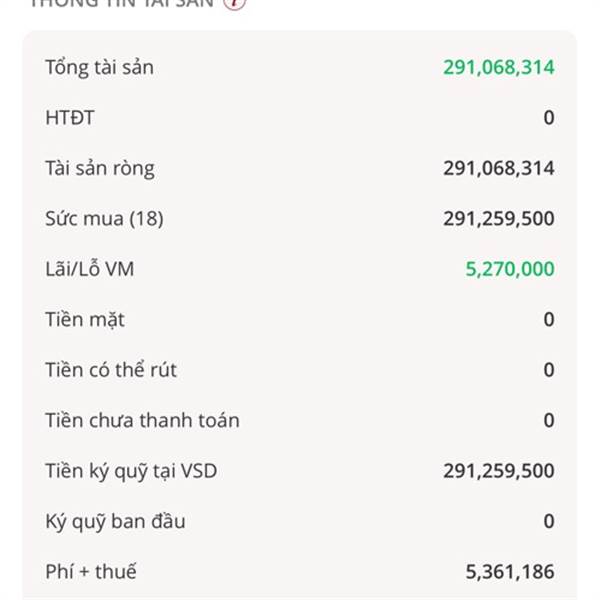Image resolution: width=600 pixels, height=600 pixels.
Task: Select the Tiền có thể rút label
Action: tap(111, 370)
